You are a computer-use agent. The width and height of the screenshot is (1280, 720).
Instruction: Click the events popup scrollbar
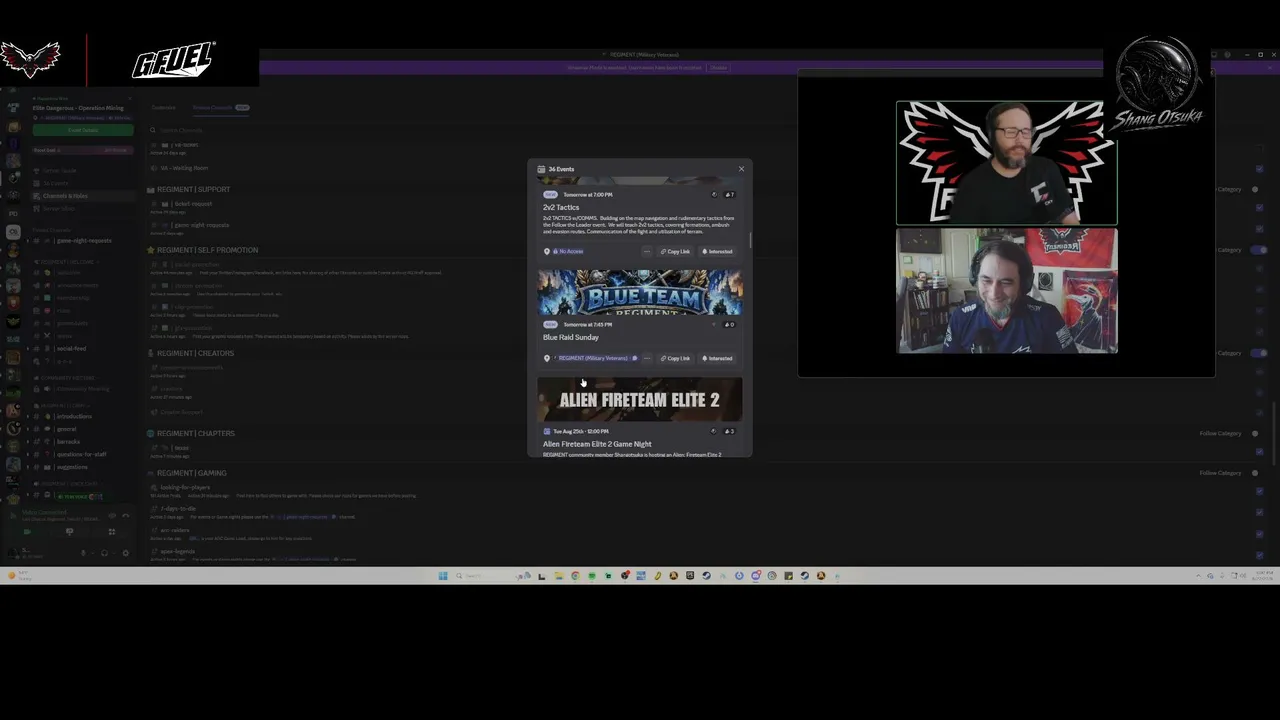click(749, 240)
